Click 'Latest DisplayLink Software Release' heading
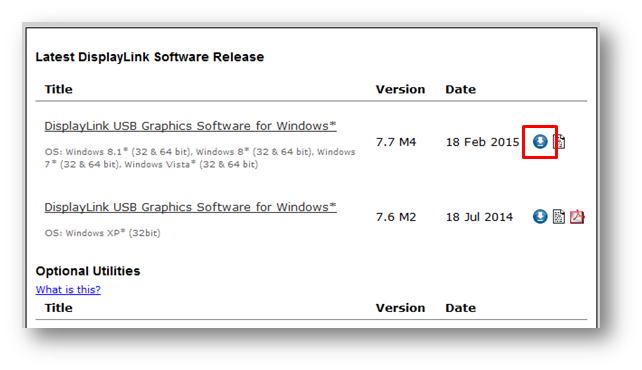The width and height of the screenshot is (642, 370). click(149, 57)
